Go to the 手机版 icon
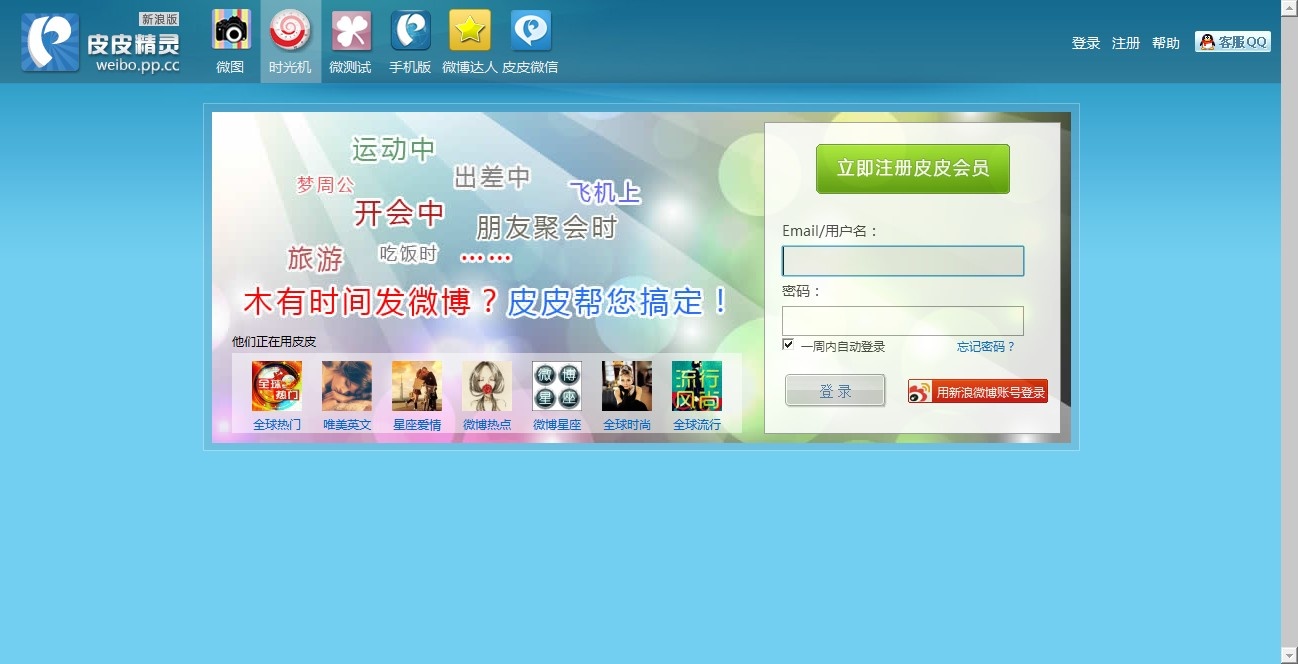Viewport: 1298px width, 664px height. click(x=410, y=30)
